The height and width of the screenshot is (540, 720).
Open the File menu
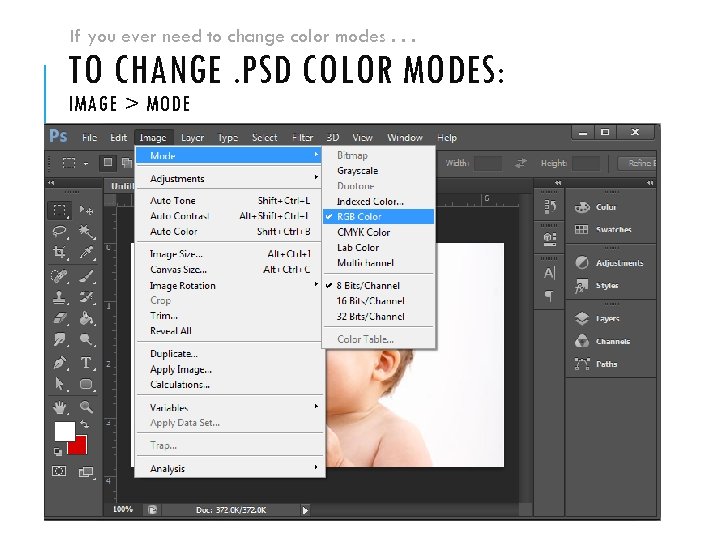(90, 138)
